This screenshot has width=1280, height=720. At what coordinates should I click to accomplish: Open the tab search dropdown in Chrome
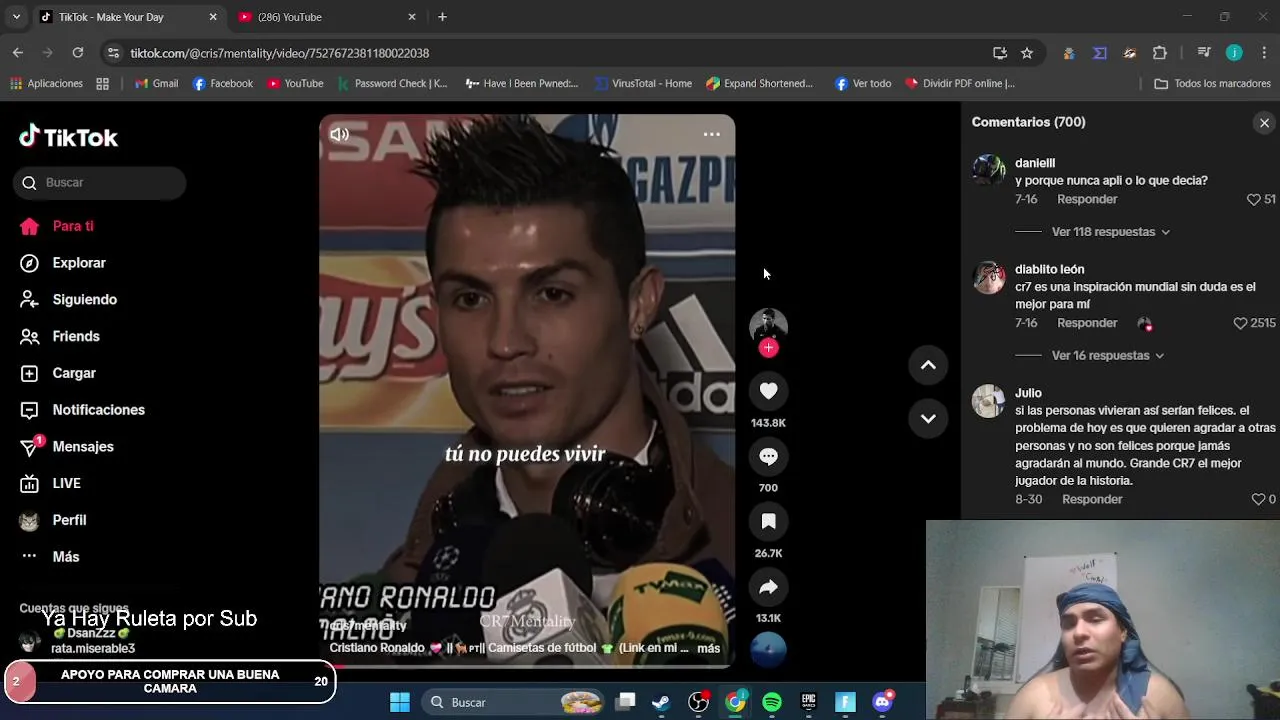pos(16,17)
